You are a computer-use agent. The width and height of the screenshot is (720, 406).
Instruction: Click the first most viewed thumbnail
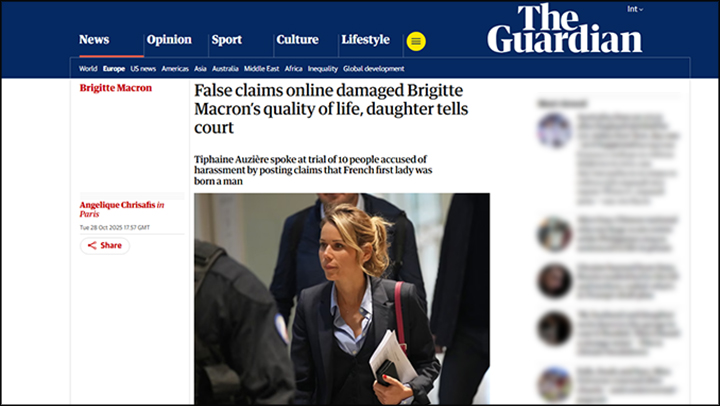pyautogui.click(x=554, y=130)
